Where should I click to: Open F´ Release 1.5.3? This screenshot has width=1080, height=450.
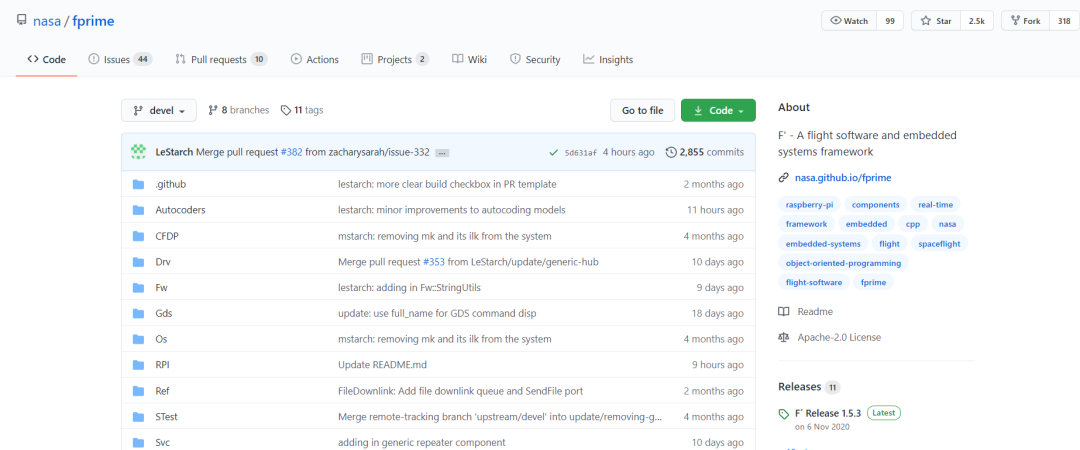click(x=829, y=413)
